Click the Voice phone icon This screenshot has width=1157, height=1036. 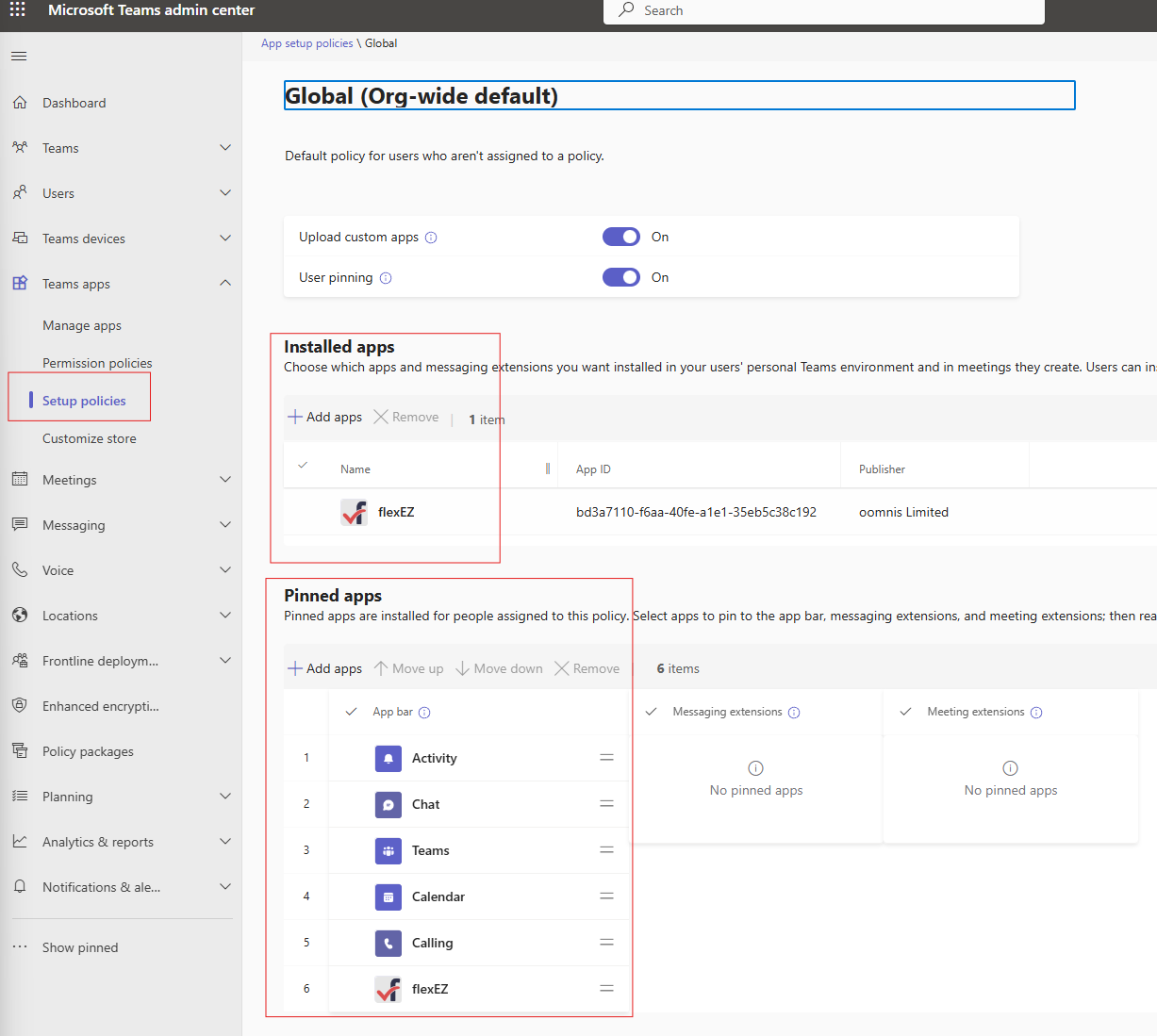(x=20, y=570)
